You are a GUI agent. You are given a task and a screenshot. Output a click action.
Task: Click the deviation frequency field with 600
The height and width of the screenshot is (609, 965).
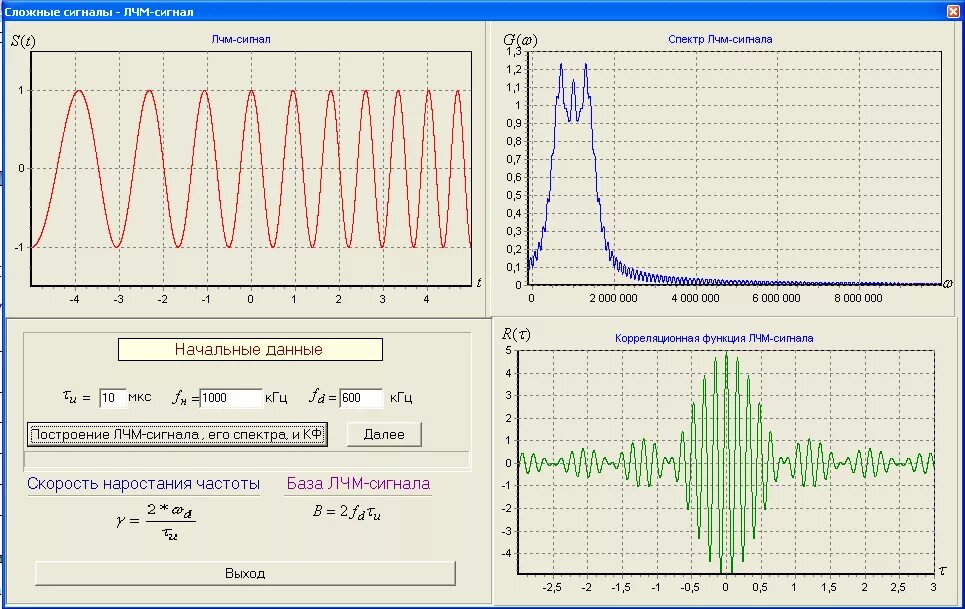361,397
